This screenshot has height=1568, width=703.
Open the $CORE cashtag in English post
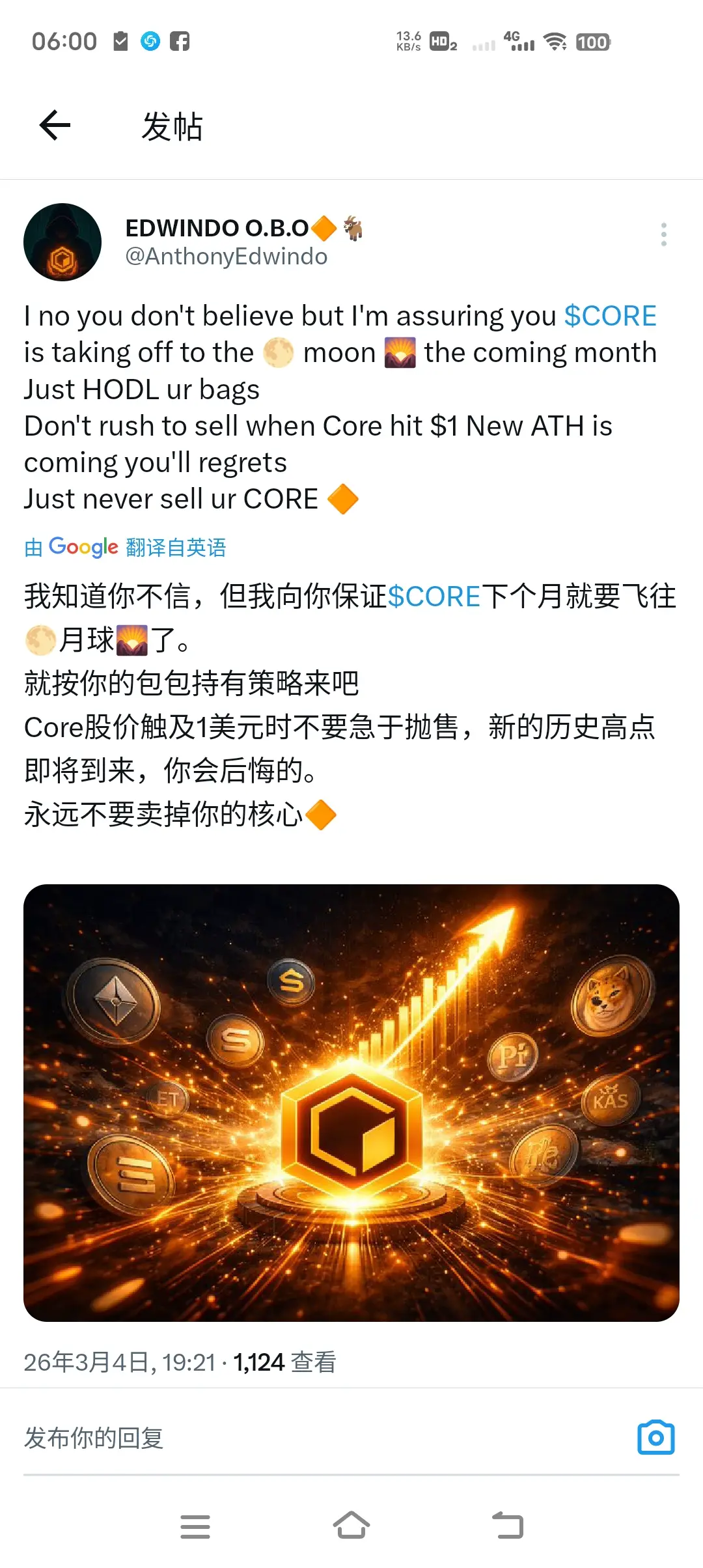click(x=610, y=316)
